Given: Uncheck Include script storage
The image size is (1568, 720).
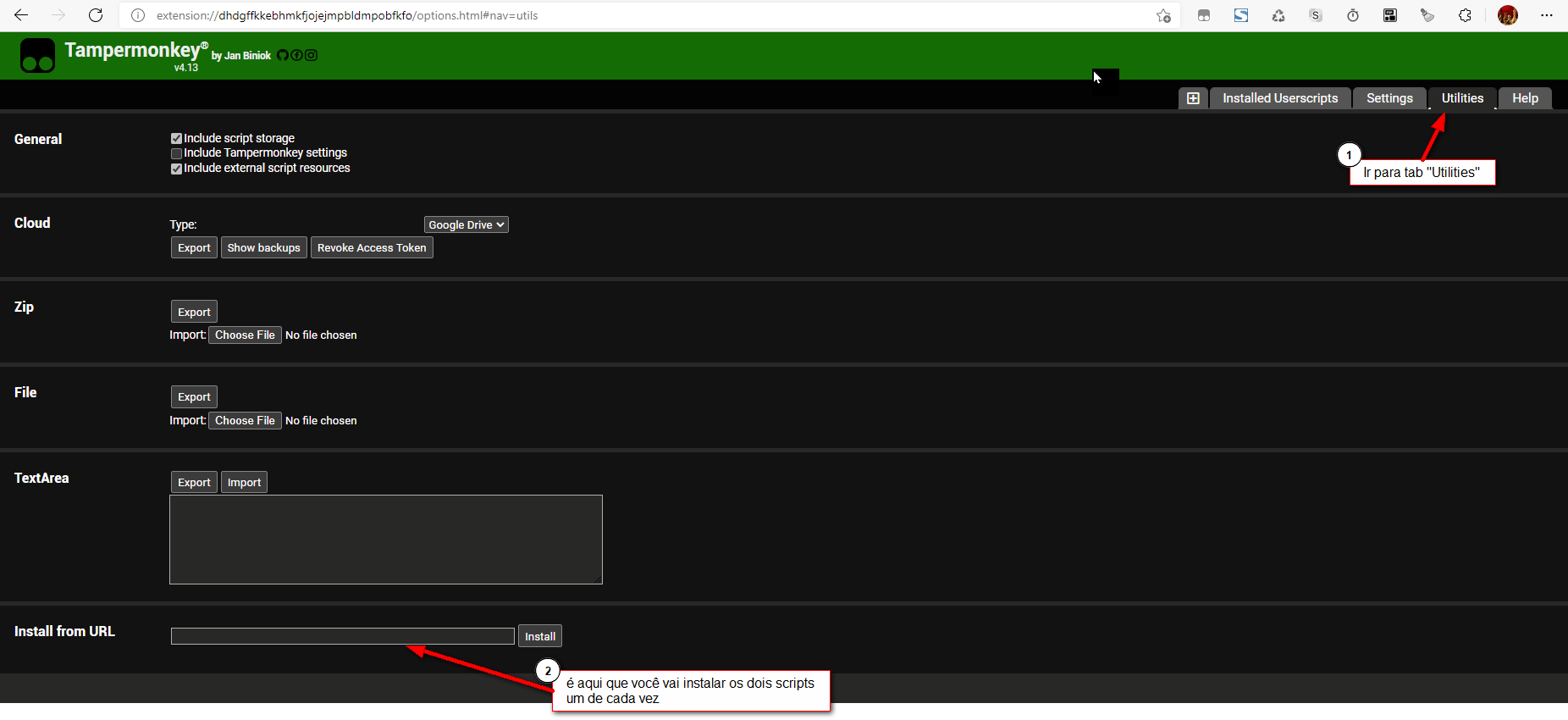Looking at the screenshot, I should coord(176,138).
